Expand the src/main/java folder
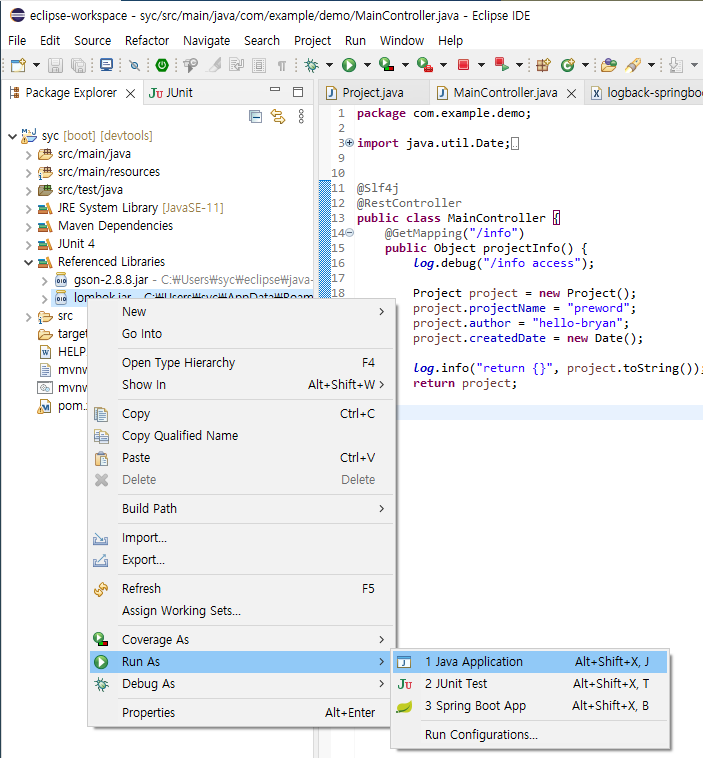The image size is (703, 758). click(29, 155)
